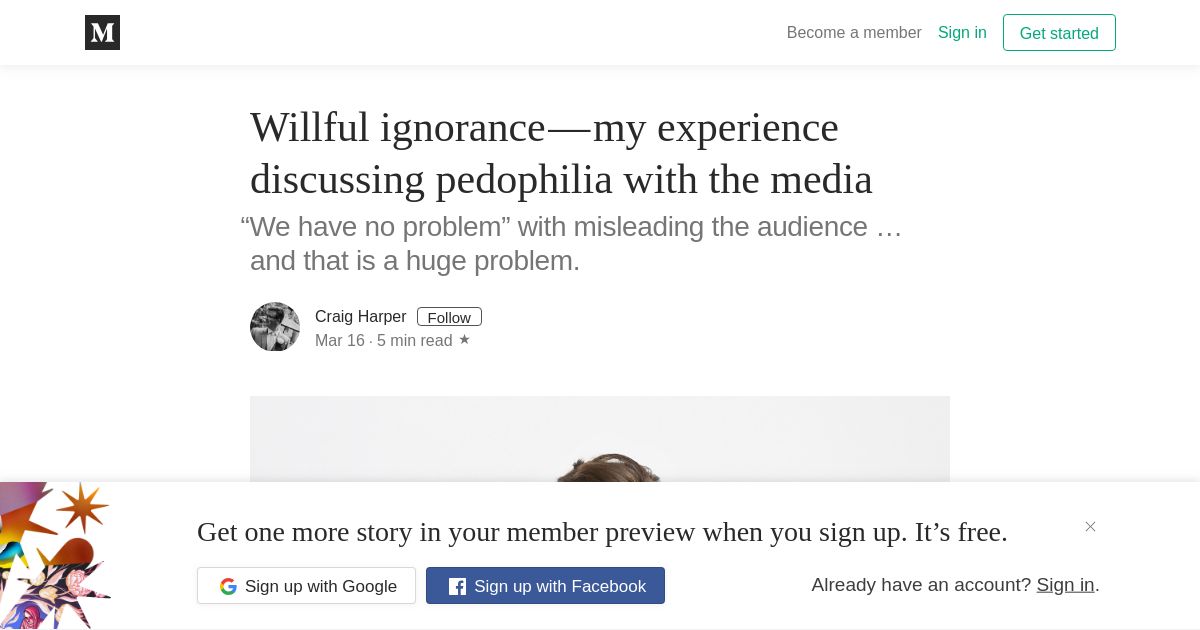Open Craig Harper author name link

360,316
